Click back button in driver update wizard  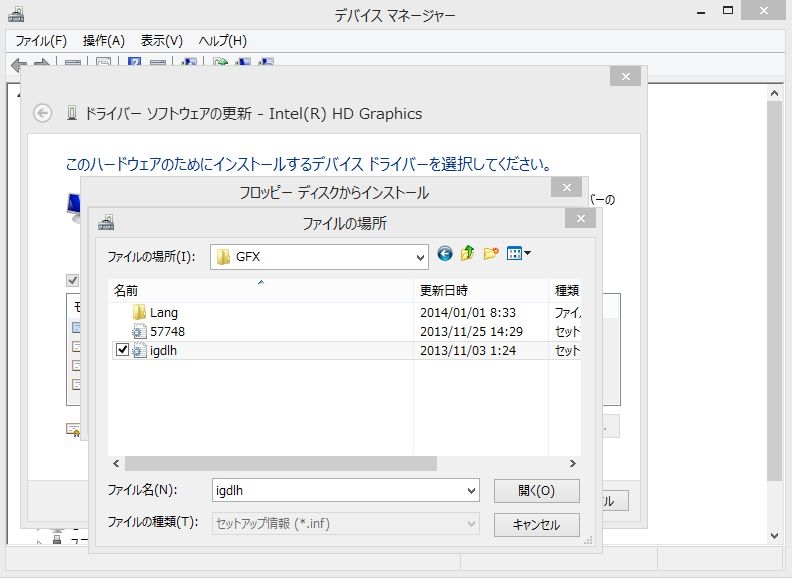pyautogui.click(x=42, y=113)
